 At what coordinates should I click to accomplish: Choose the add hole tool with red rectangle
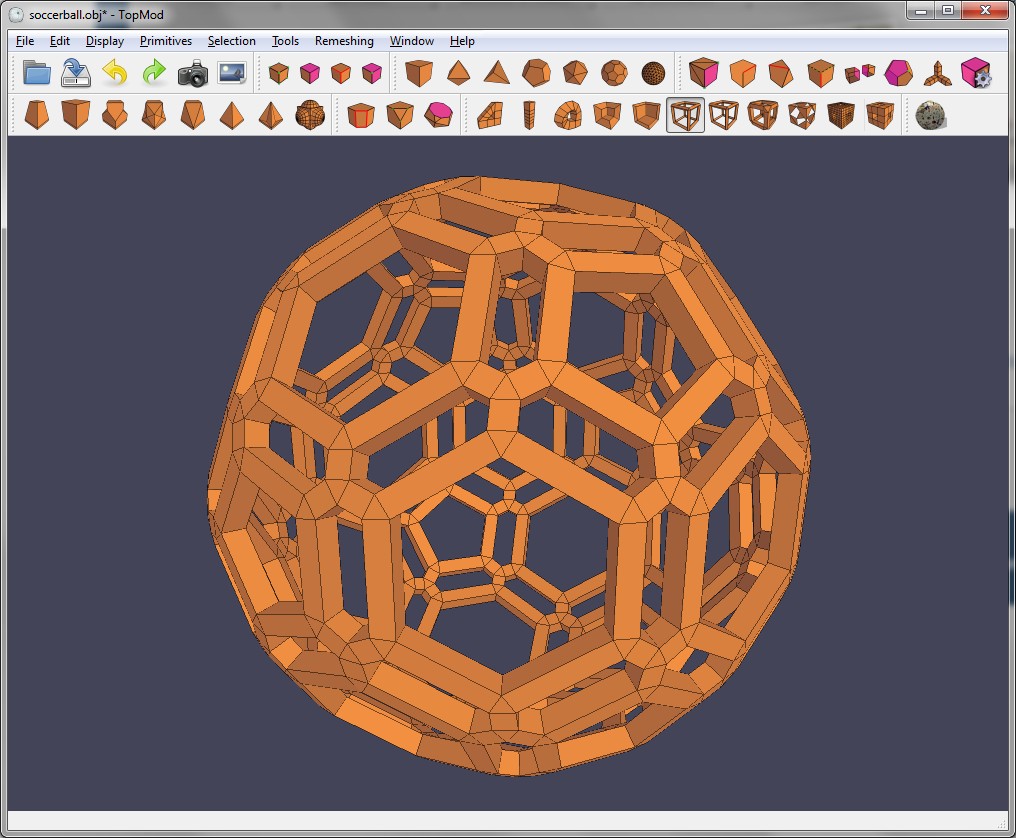[x=361, y=115]
